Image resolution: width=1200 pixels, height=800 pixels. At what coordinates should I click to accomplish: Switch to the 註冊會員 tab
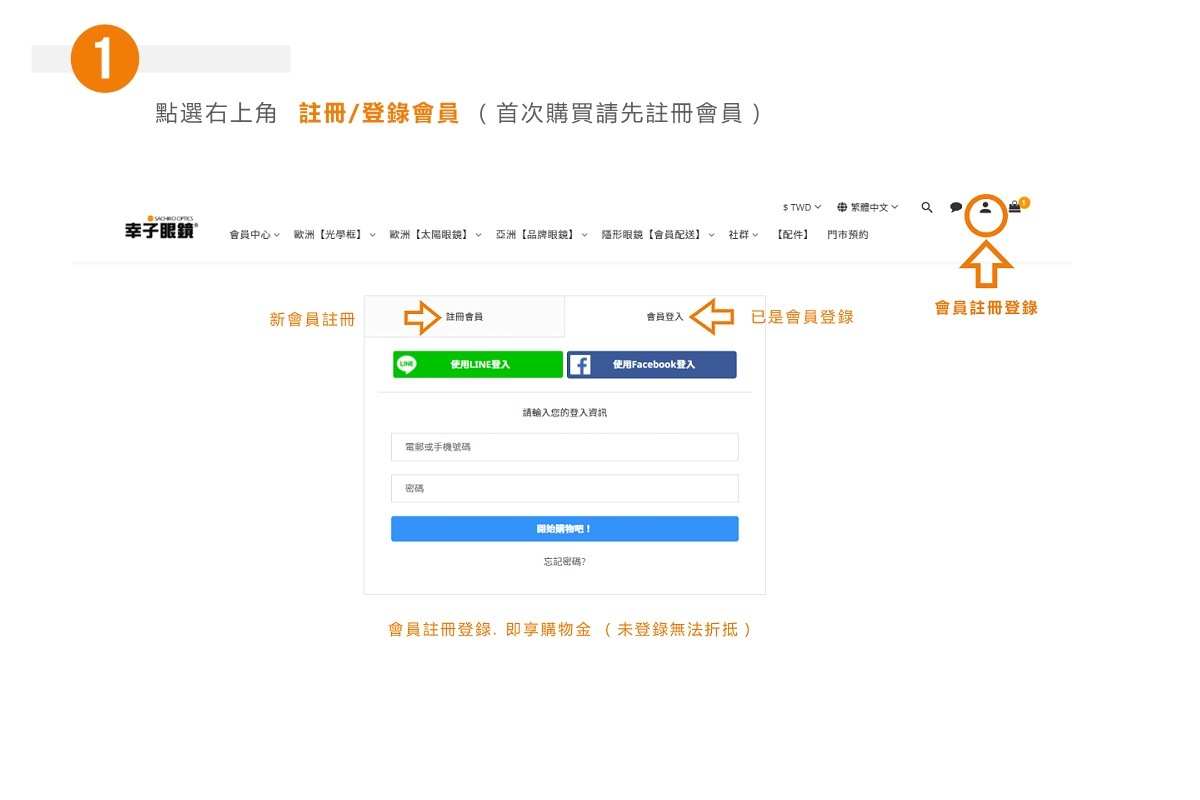pyautogui.click(x=465, y=315)
